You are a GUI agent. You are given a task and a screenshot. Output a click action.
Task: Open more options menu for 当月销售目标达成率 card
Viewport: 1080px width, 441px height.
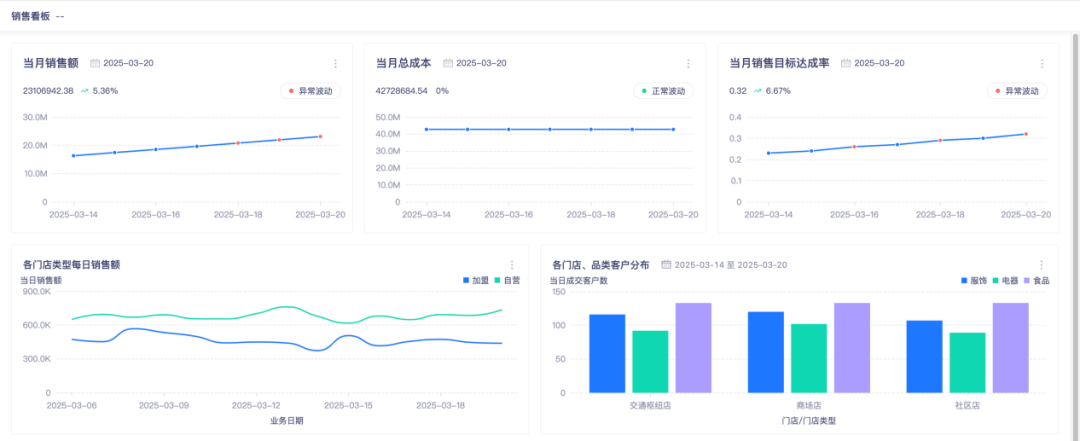pos(1041,63)
